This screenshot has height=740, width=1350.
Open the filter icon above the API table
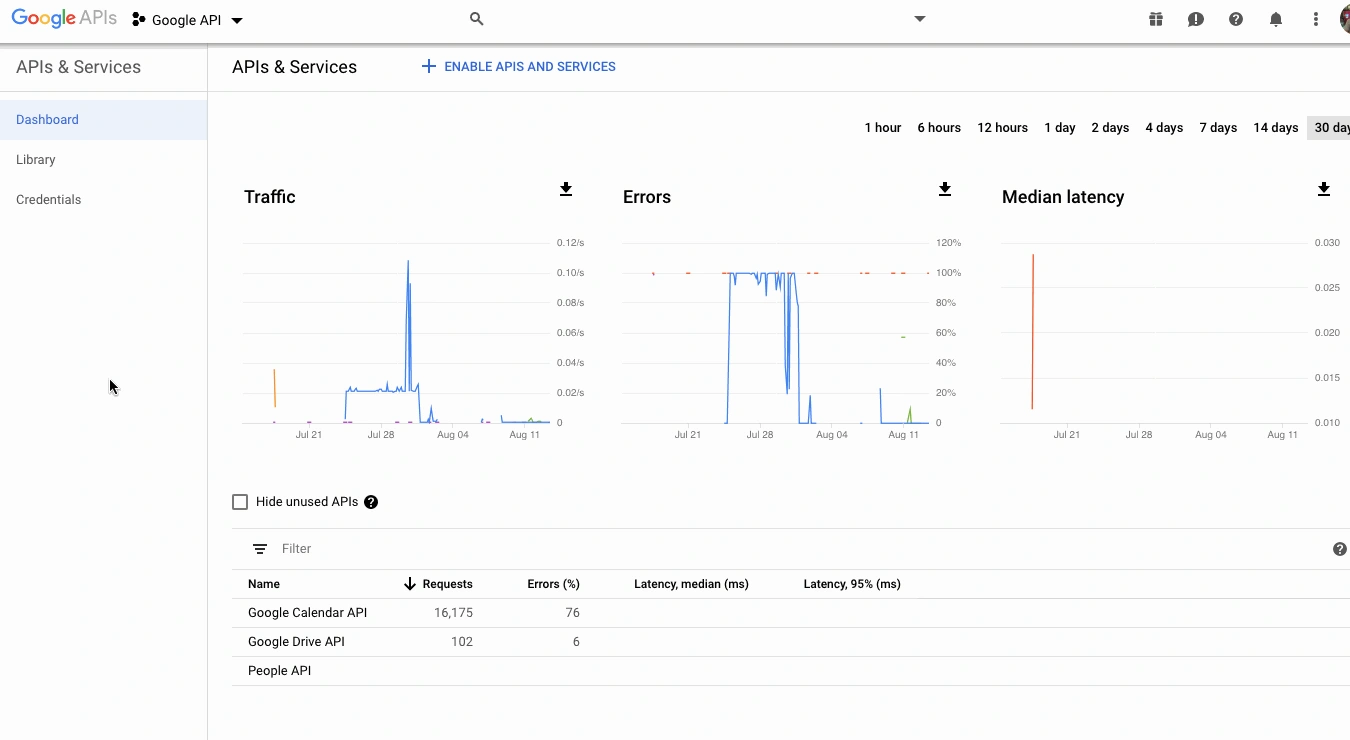pyautogui.click(x=261, y=548)
